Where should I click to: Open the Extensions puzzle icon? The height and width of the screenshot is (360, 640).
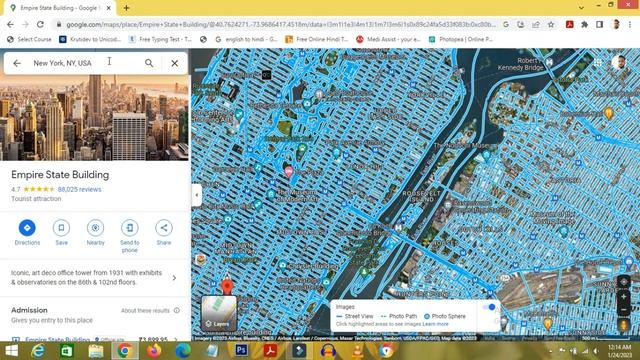coord(584,24)
